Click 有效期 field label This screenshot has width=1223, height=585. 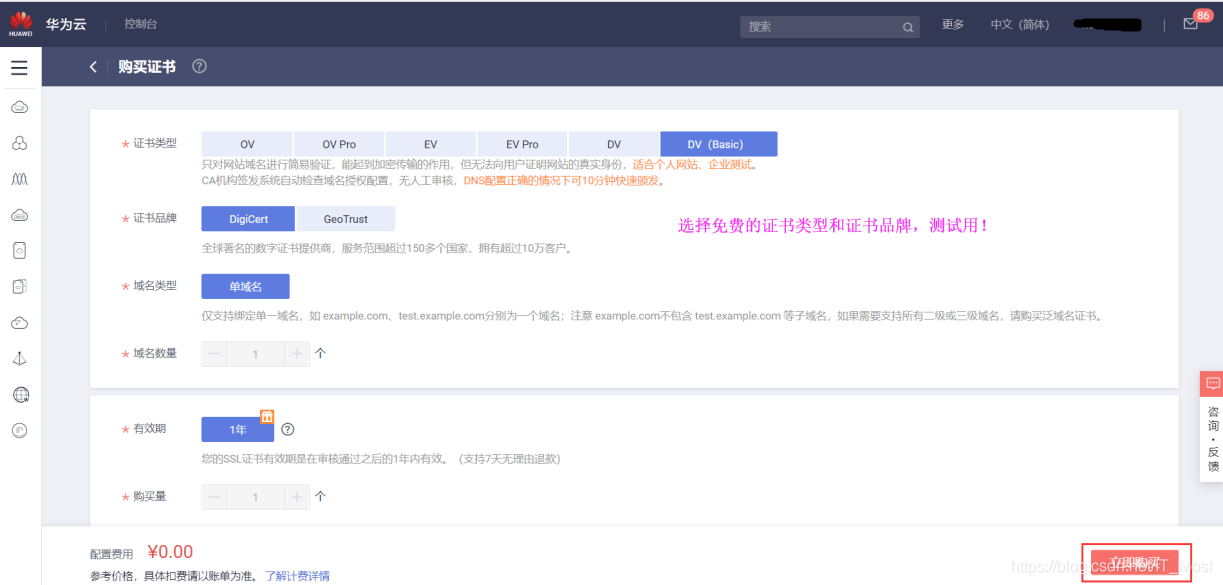150,429
